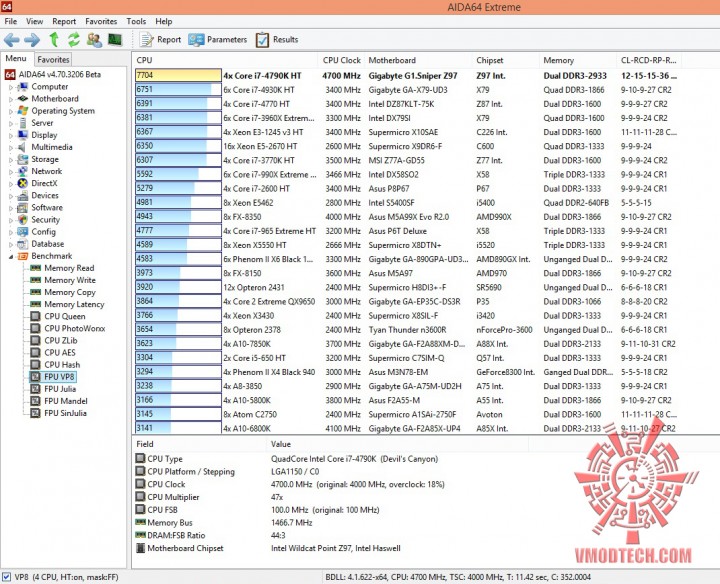Open the Report menu

point(64,21)
